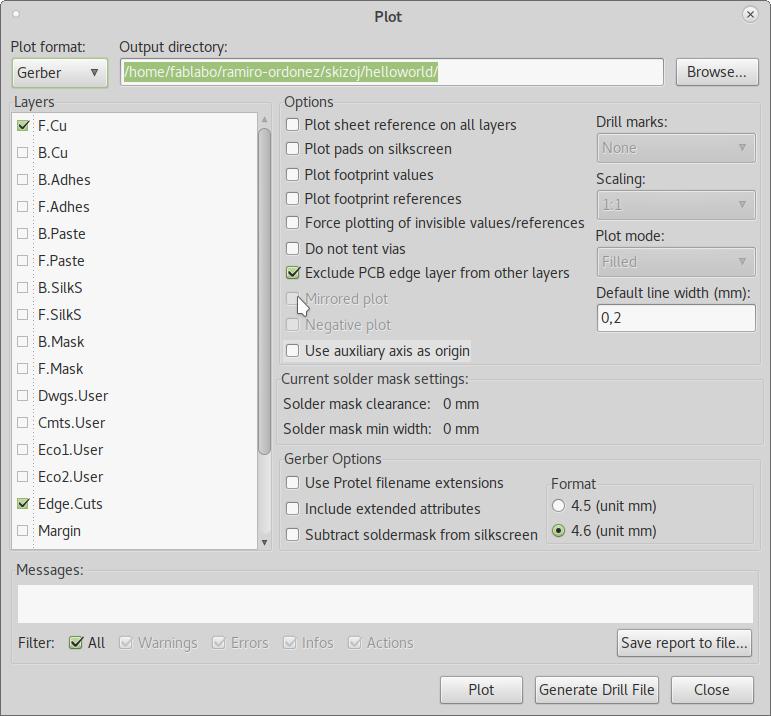Enable the B.Adhes layer
Image resolution: width=771 pixels, height=716 pixels.
point(23,179)
